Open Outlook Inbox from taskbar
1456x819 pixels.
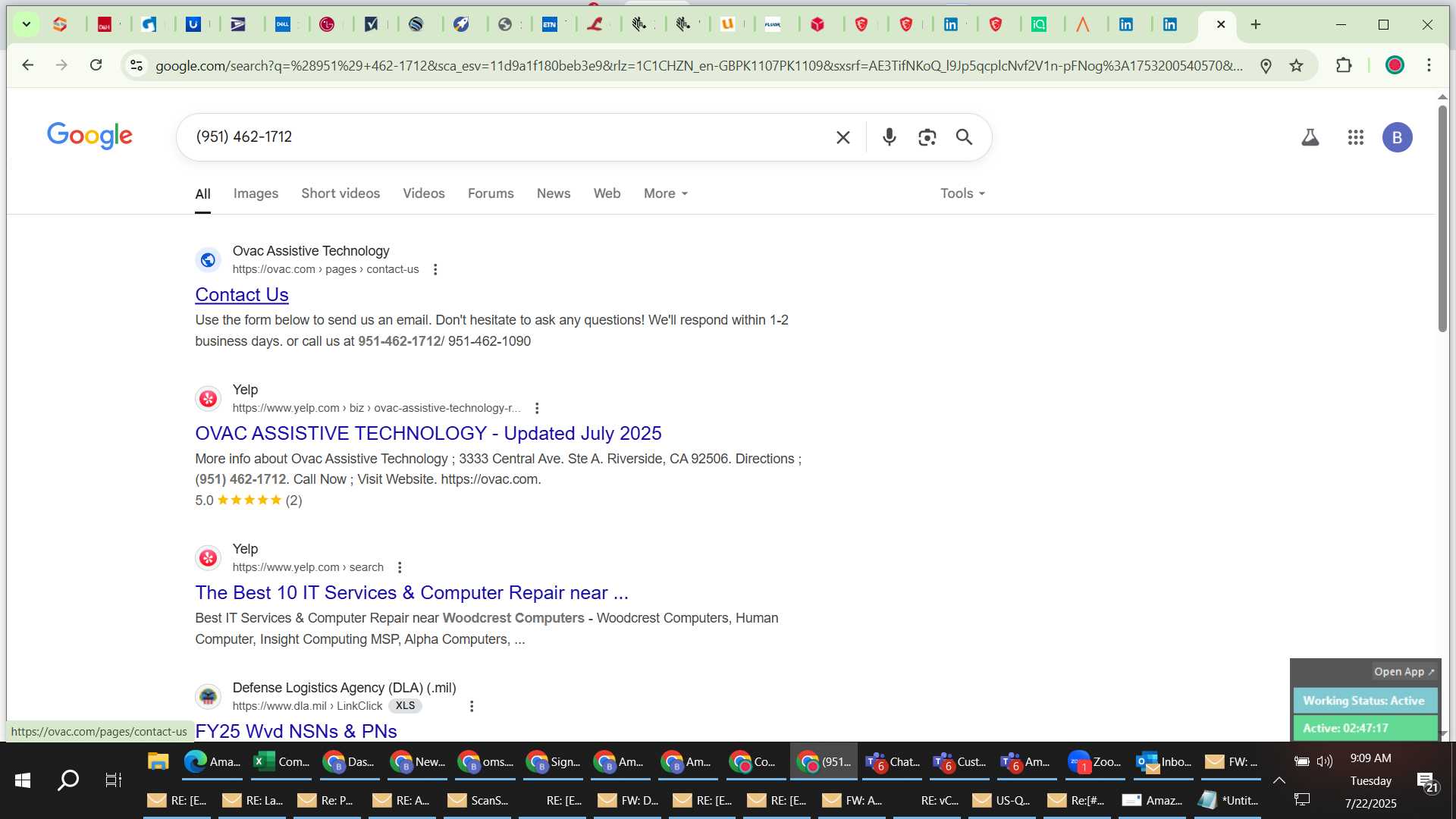1163,761
